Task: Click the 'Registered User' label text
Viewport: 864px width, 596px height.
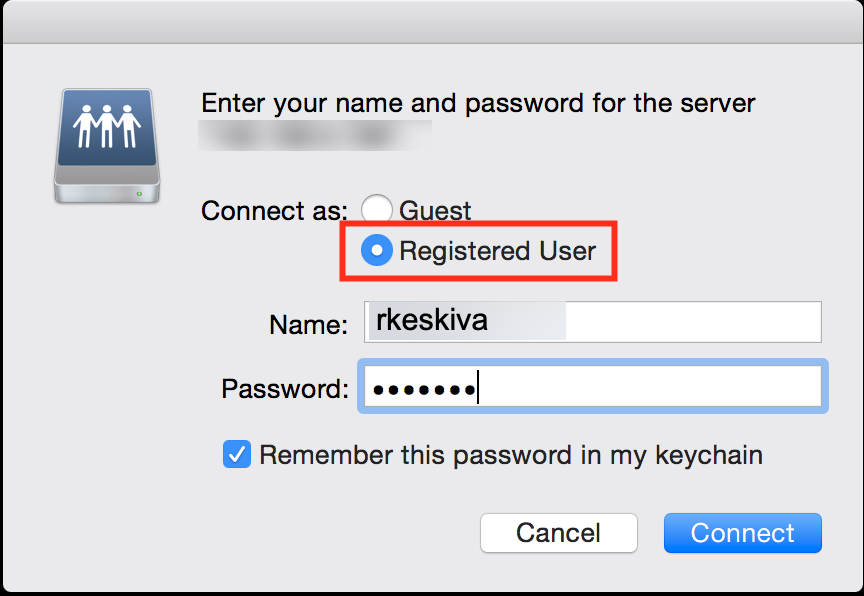Action: [498, 251]
